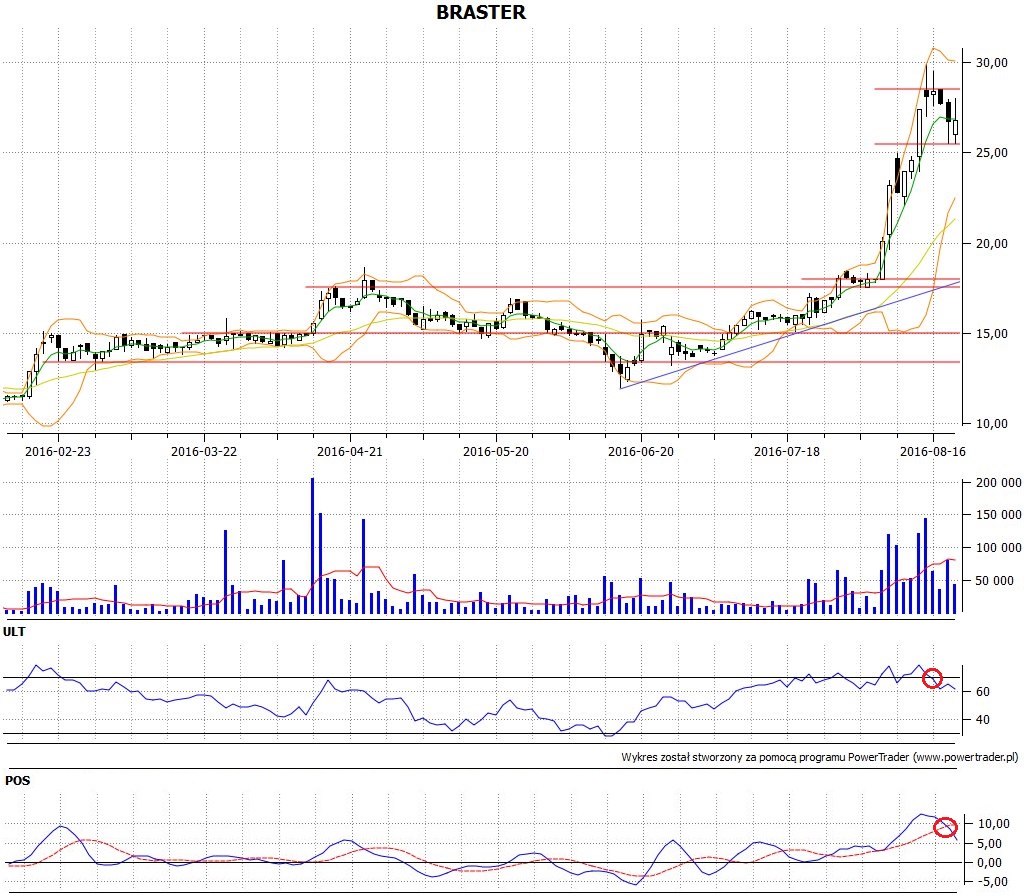
Task: Click the 10,00 label on POS axis
Action: (x=993, y=824)
